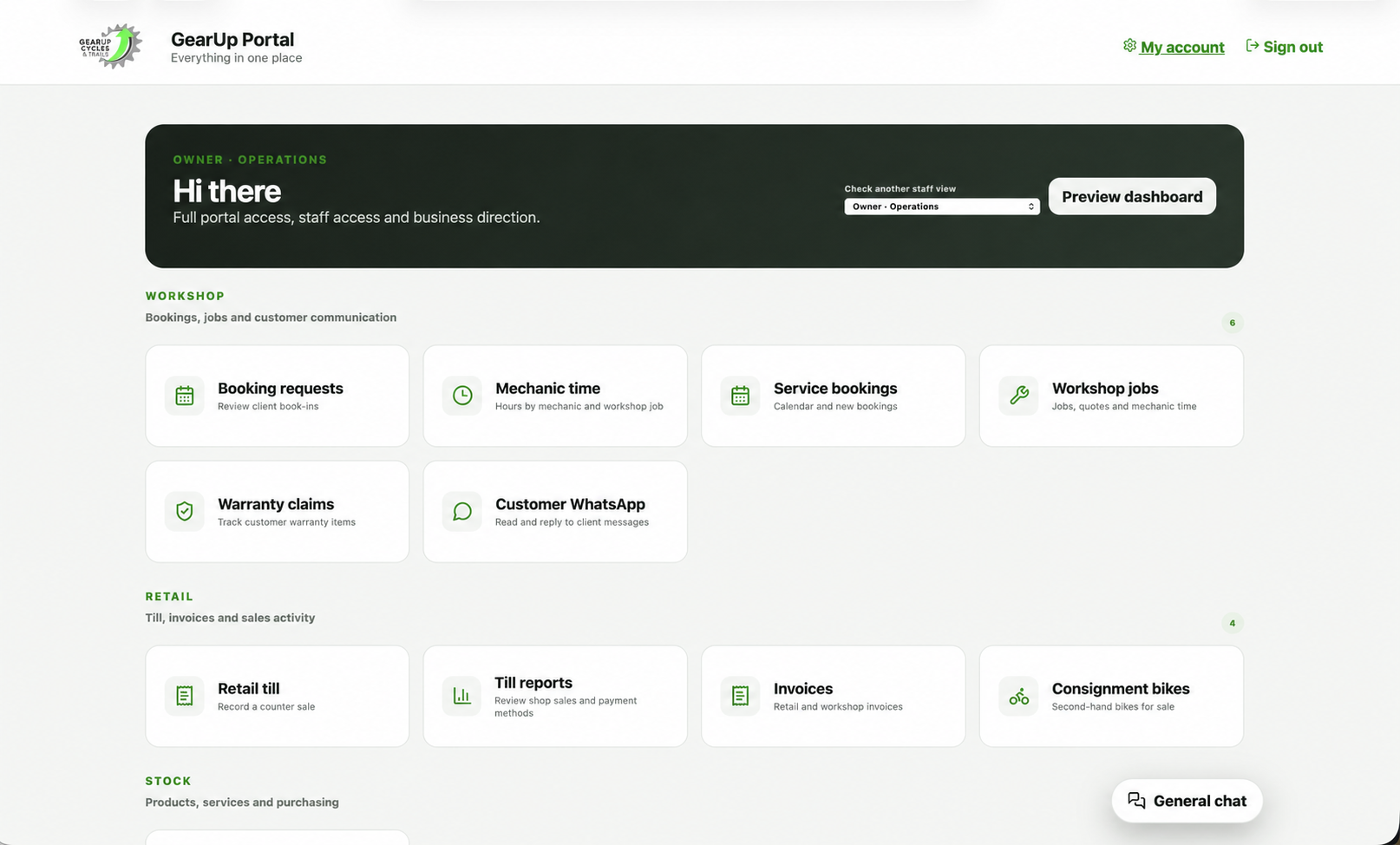This screenshot has width=1400, height=845.
Task: Open the staff view dropdown
Action: (x=942, y=206)
